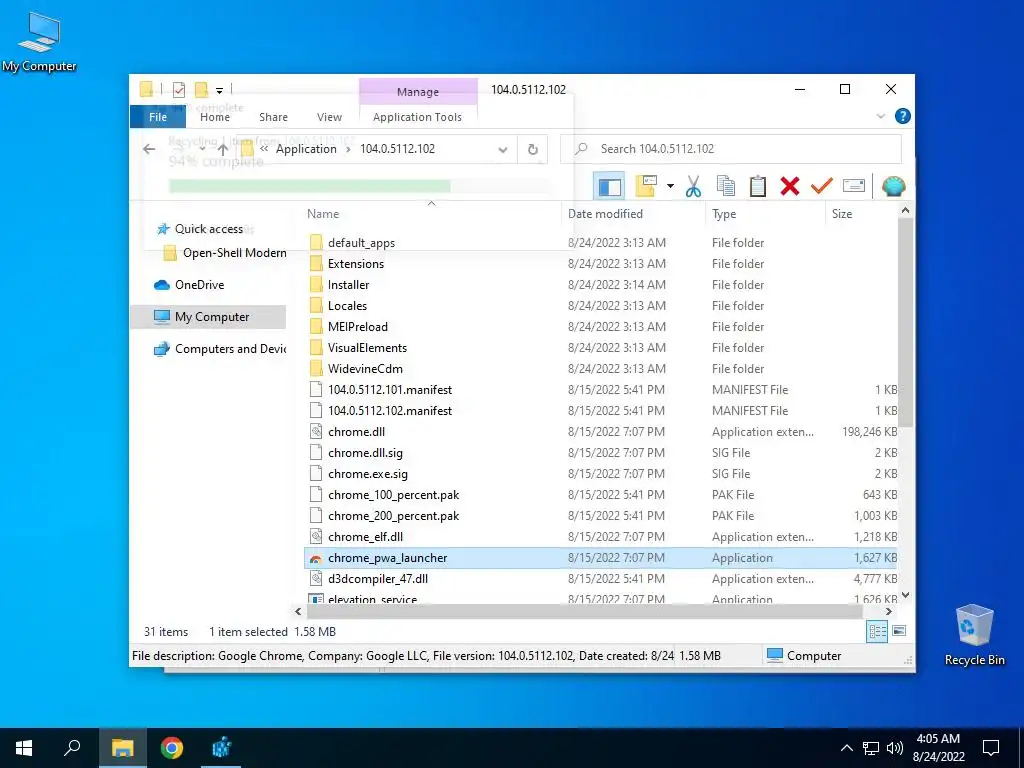Select My Computer in navigation pane
Image resolution: width=1024 pixels, height=768 pixels.
click(x=209, y=317)
